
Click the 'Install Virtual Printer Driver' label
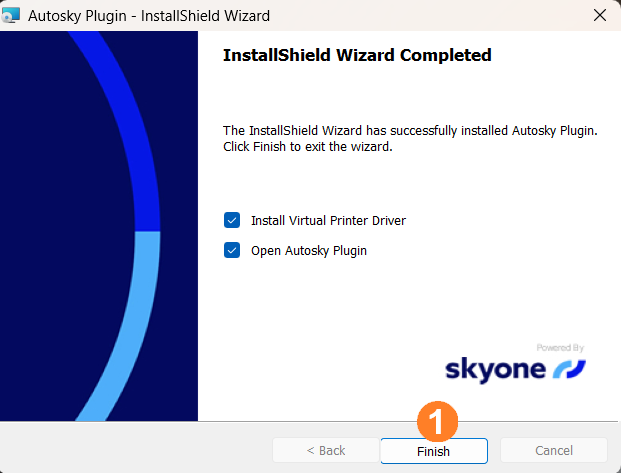[328, 221]
